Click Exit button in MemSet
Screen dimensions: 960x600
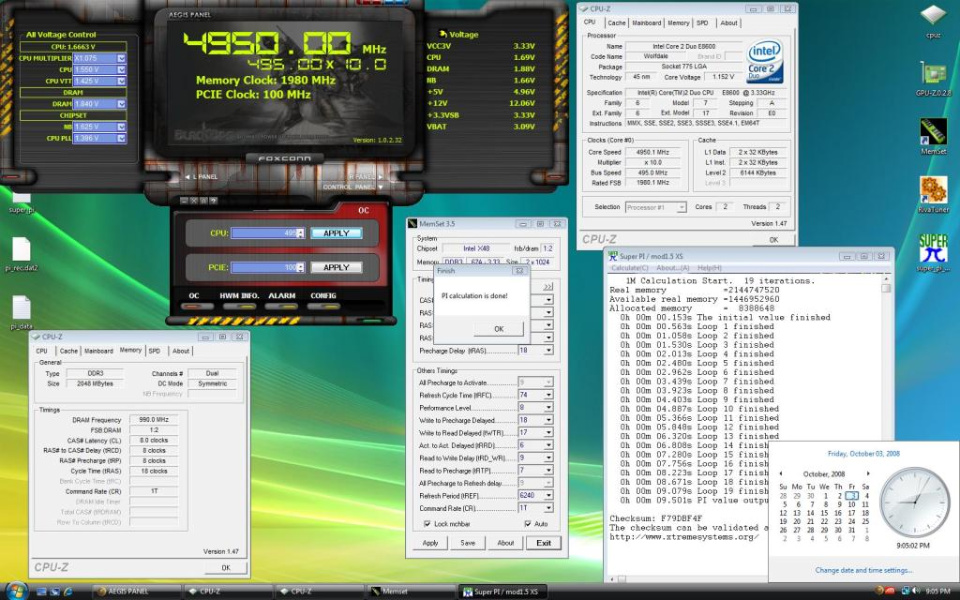click(544, 543)
